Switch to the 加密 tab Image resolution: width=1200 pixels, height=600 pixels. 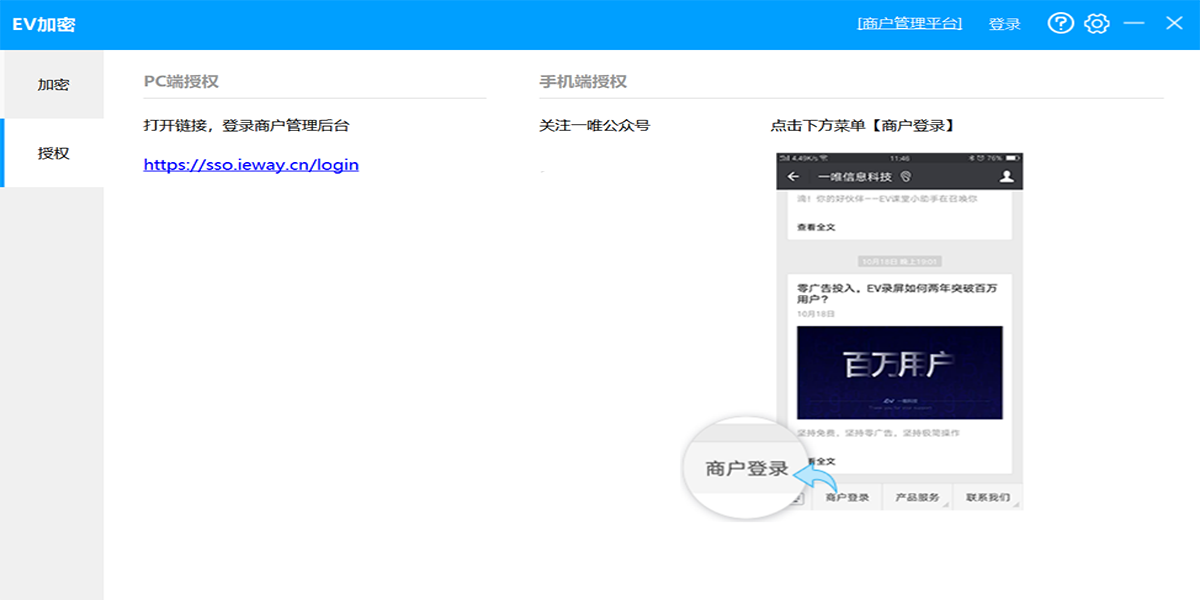coord(52,84)
